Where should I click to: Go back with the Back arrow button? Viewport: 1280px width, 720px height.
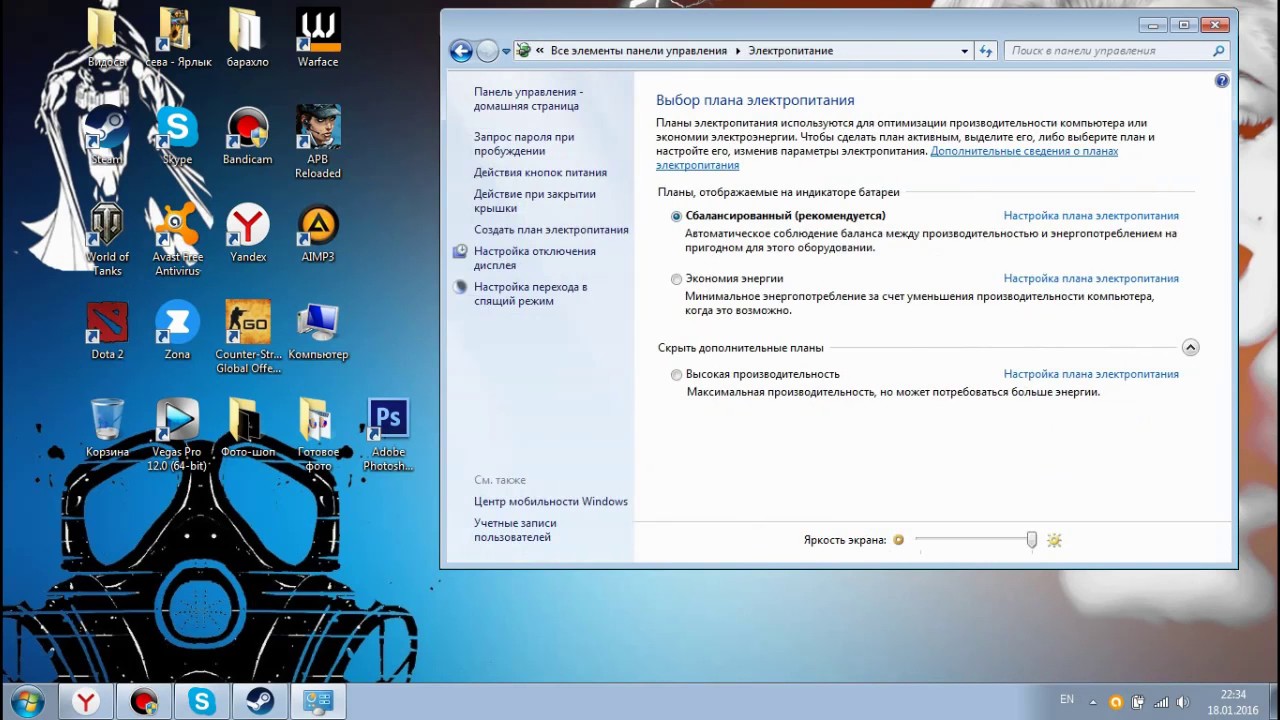tap(461, 51)
